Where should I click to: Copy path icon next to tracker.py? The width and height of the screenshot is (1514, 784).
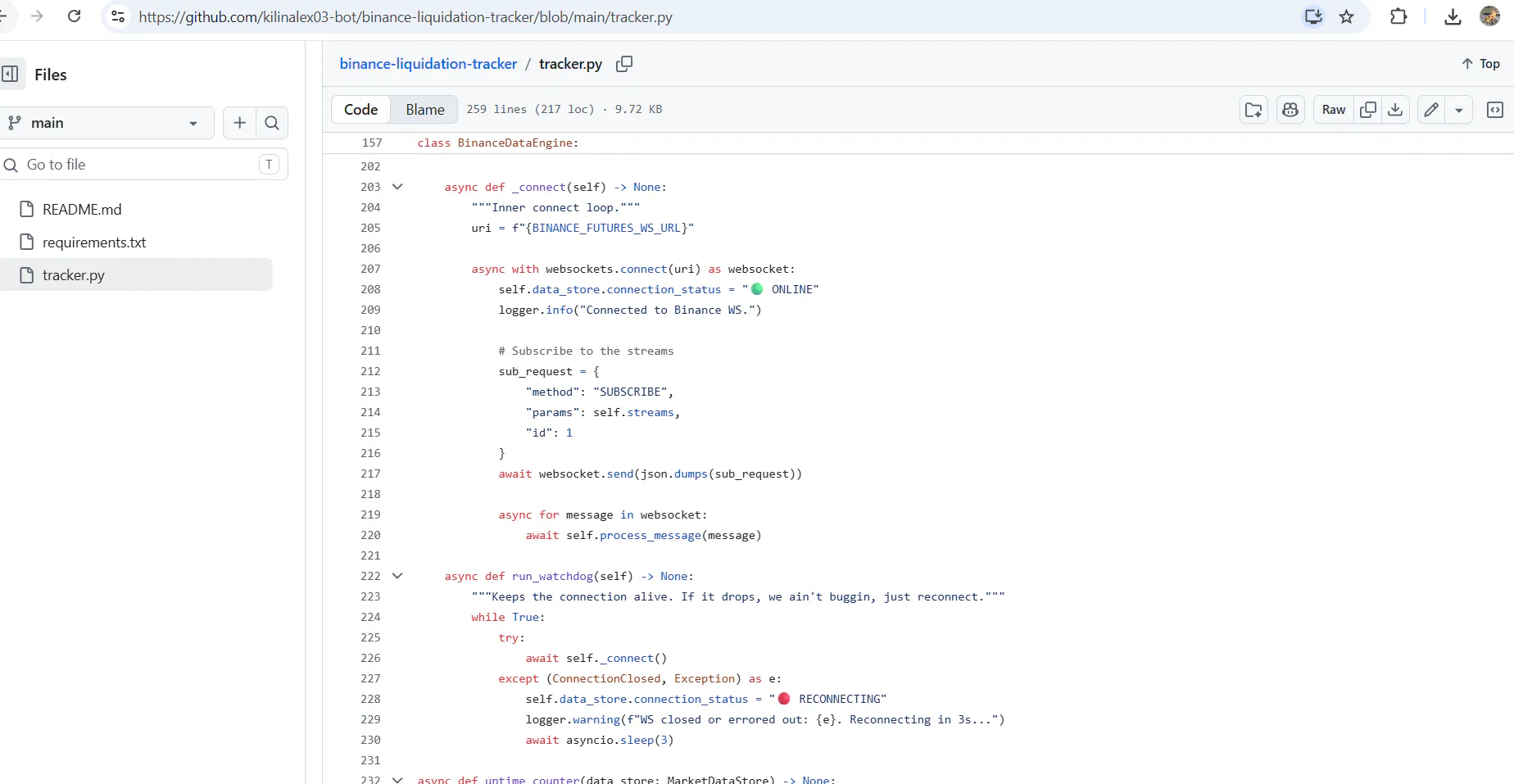click(624, 64)
